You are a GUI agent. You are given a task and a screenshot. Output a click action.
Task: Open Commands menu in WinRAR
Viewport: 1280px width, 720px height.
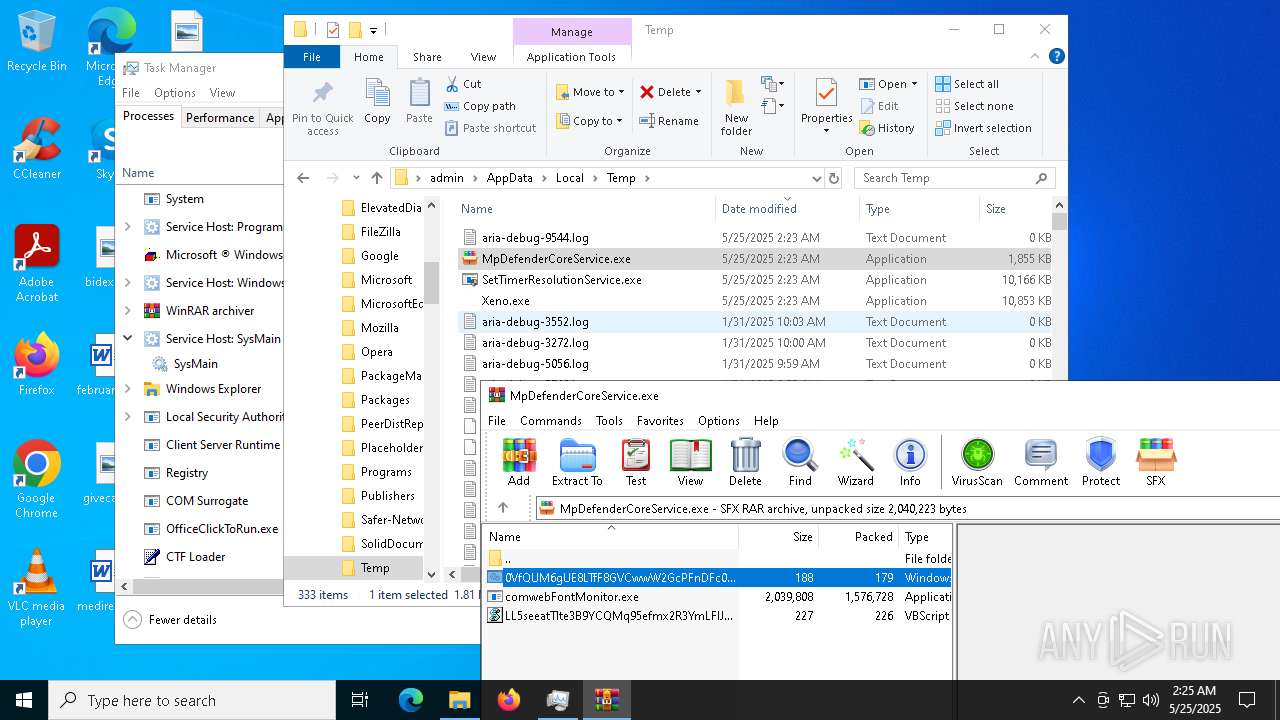click(x=551, y=421)
